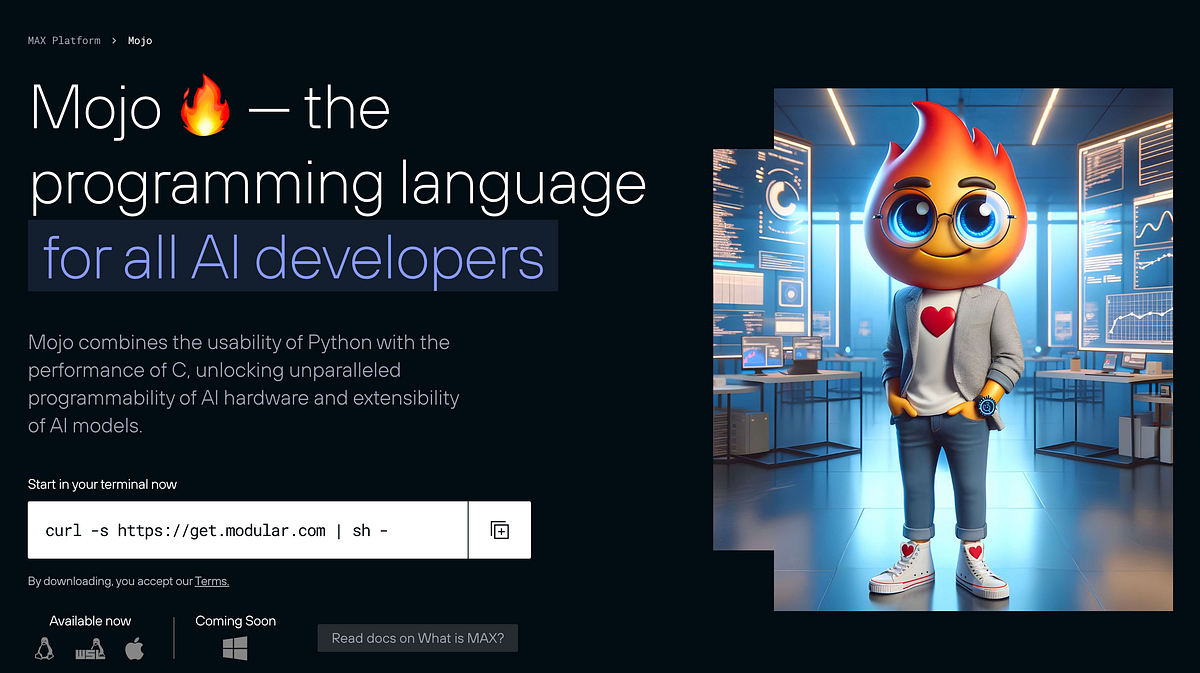
Task: Click the copy command icon
Action: [x=498, y=530]
